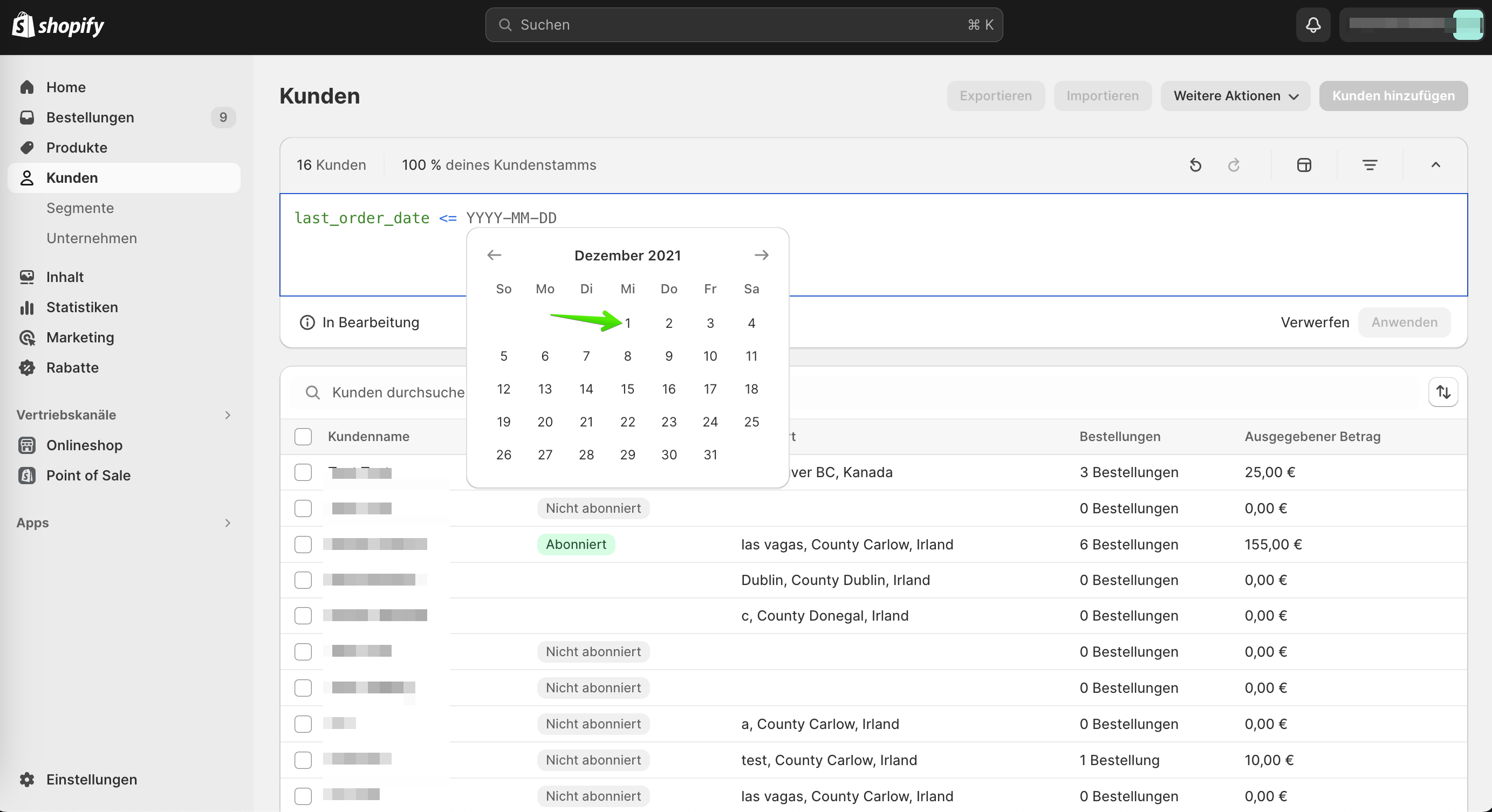This screenshot has width=1492, height=812.
Task: Open Segmente under Kunden
Action: 80,208
